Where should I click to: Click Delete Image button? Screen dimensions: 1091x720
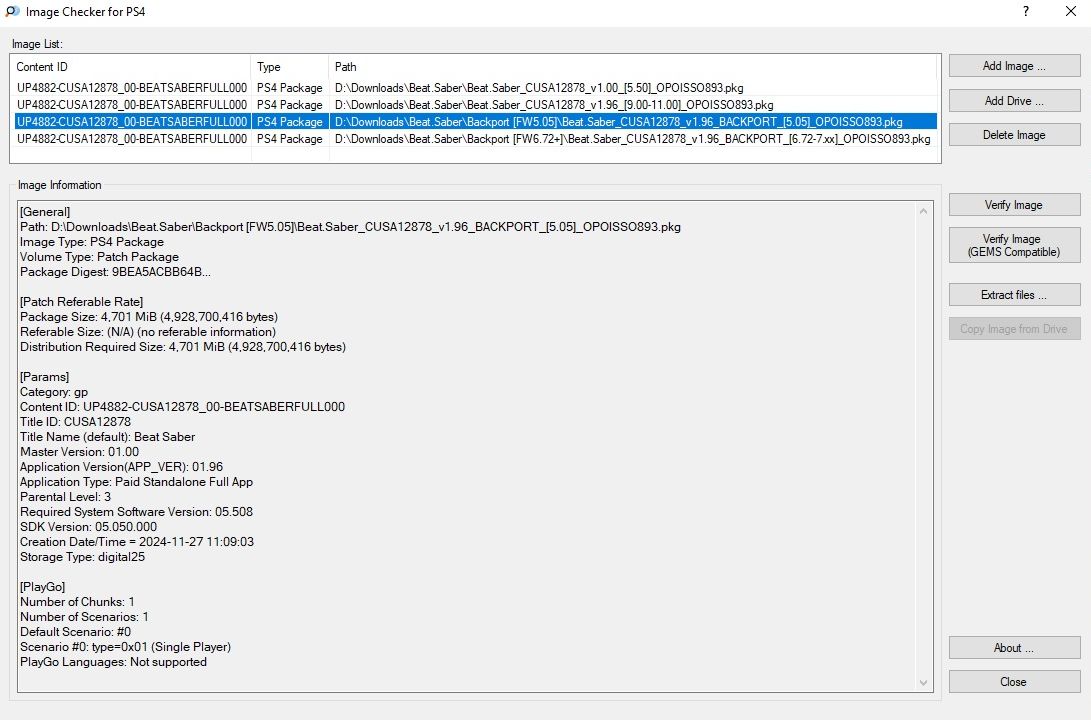1014,135
